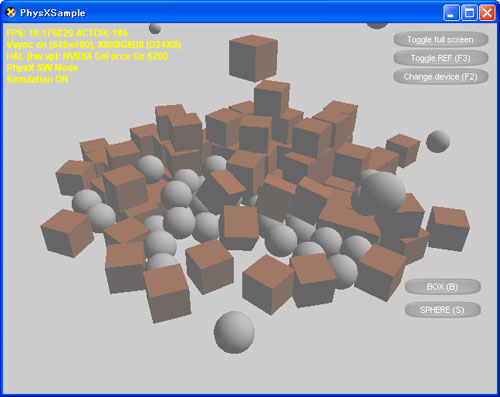Click the Simulation ON text
500x397 pixels.
point(37,79)
